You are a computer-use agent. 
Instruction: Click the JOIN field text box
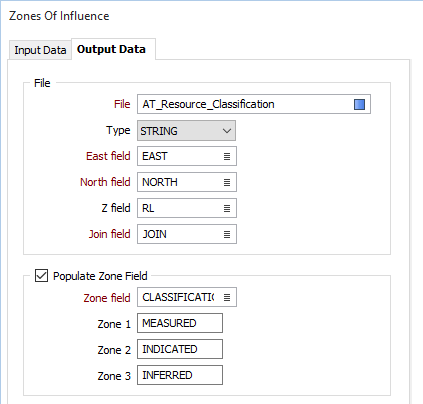187,234
